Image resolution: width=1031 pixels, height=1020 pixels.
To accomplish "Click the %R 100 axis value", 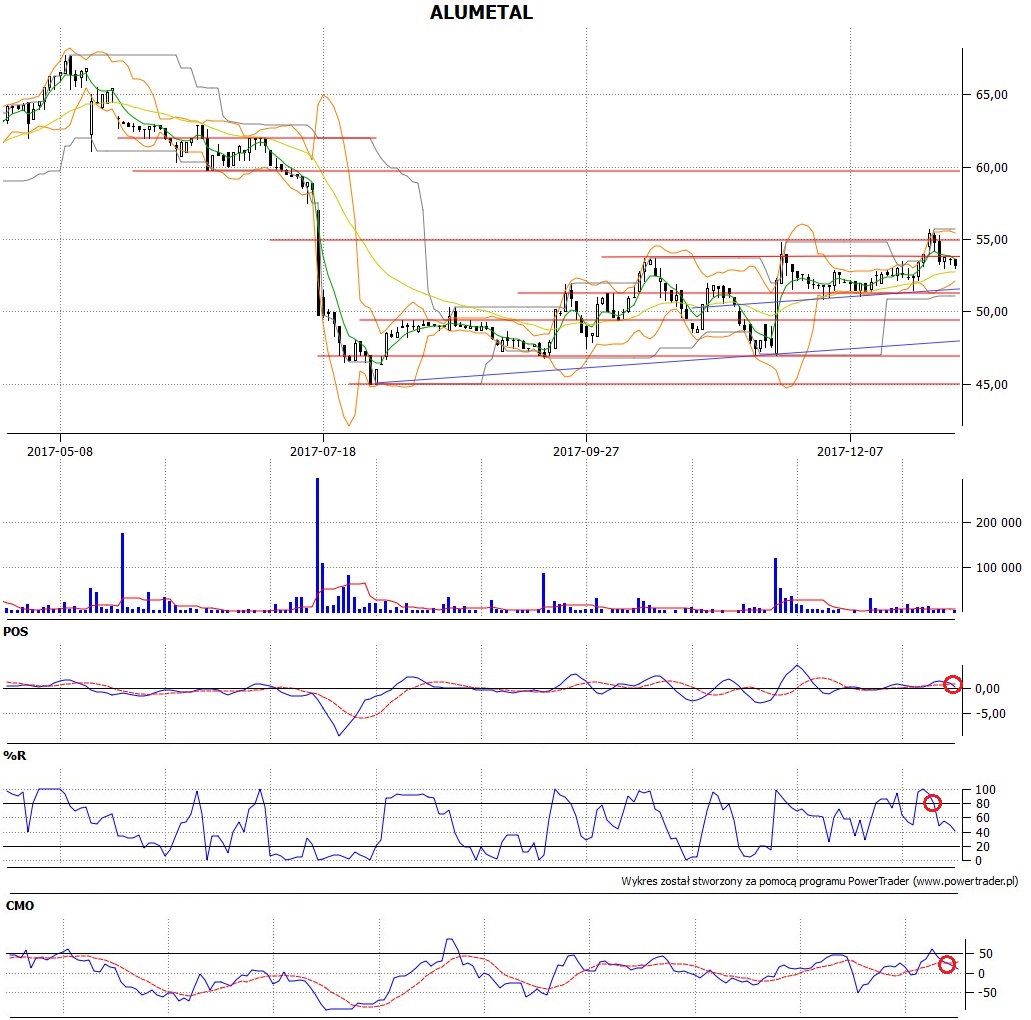I will point(986,790).
